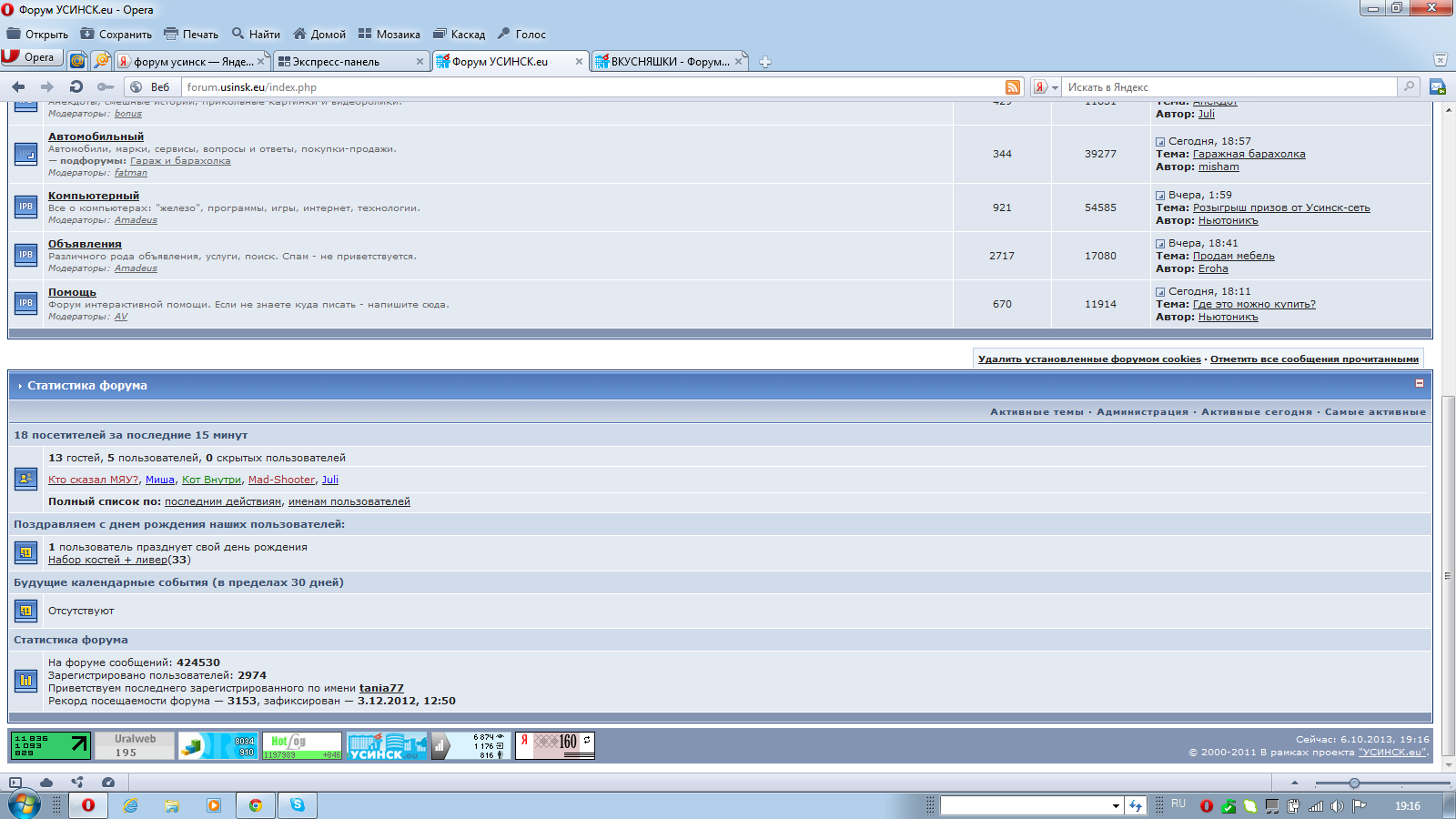Open the Opera menu button
Viewport: 1456px width, 819px height.
[31, 57]
